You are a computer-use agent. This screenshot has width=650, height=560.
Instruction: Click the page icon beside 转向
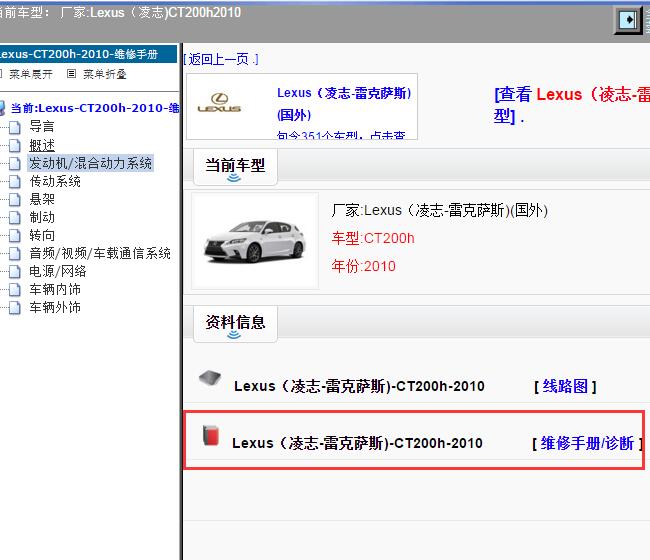click(15, 235)
